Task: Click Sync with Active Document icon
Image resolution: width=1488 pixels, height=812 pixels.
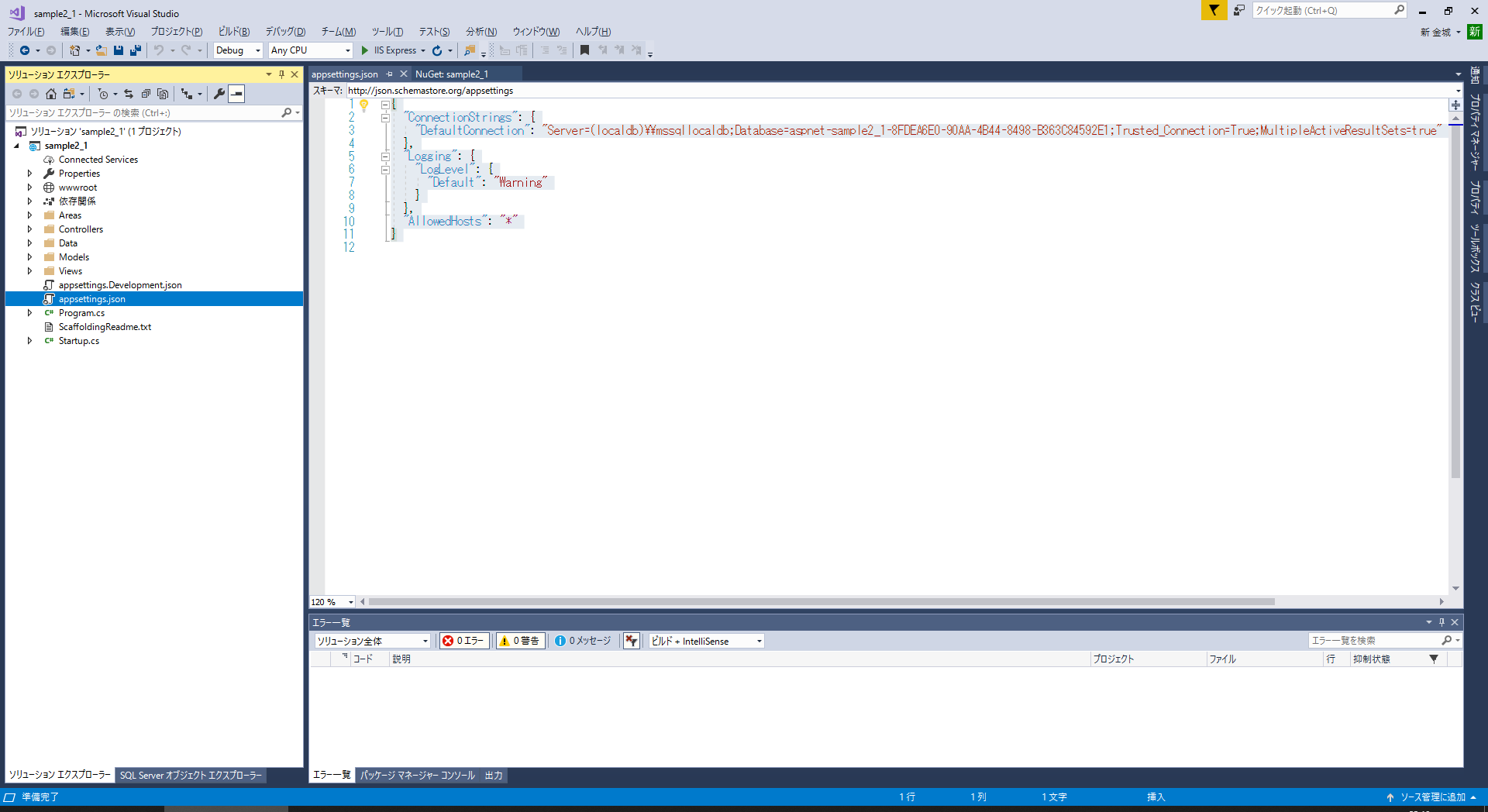Action: (129, 94)
